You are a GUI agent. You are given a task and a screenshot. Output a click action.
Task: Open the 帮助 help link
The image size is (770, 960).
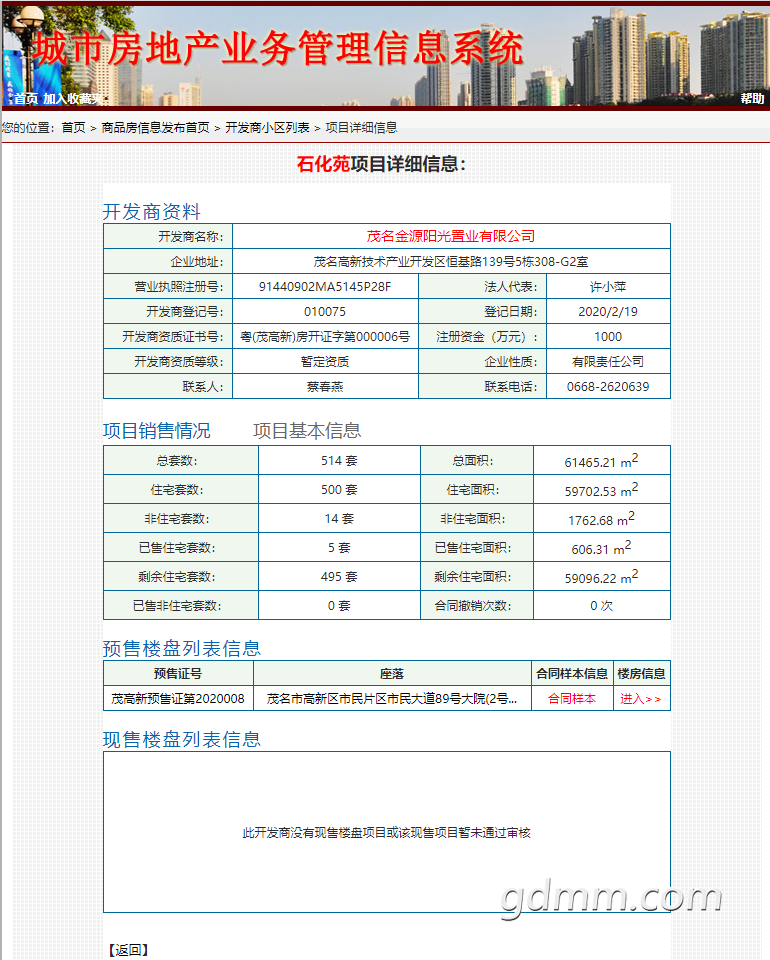(x=752, y=99)
